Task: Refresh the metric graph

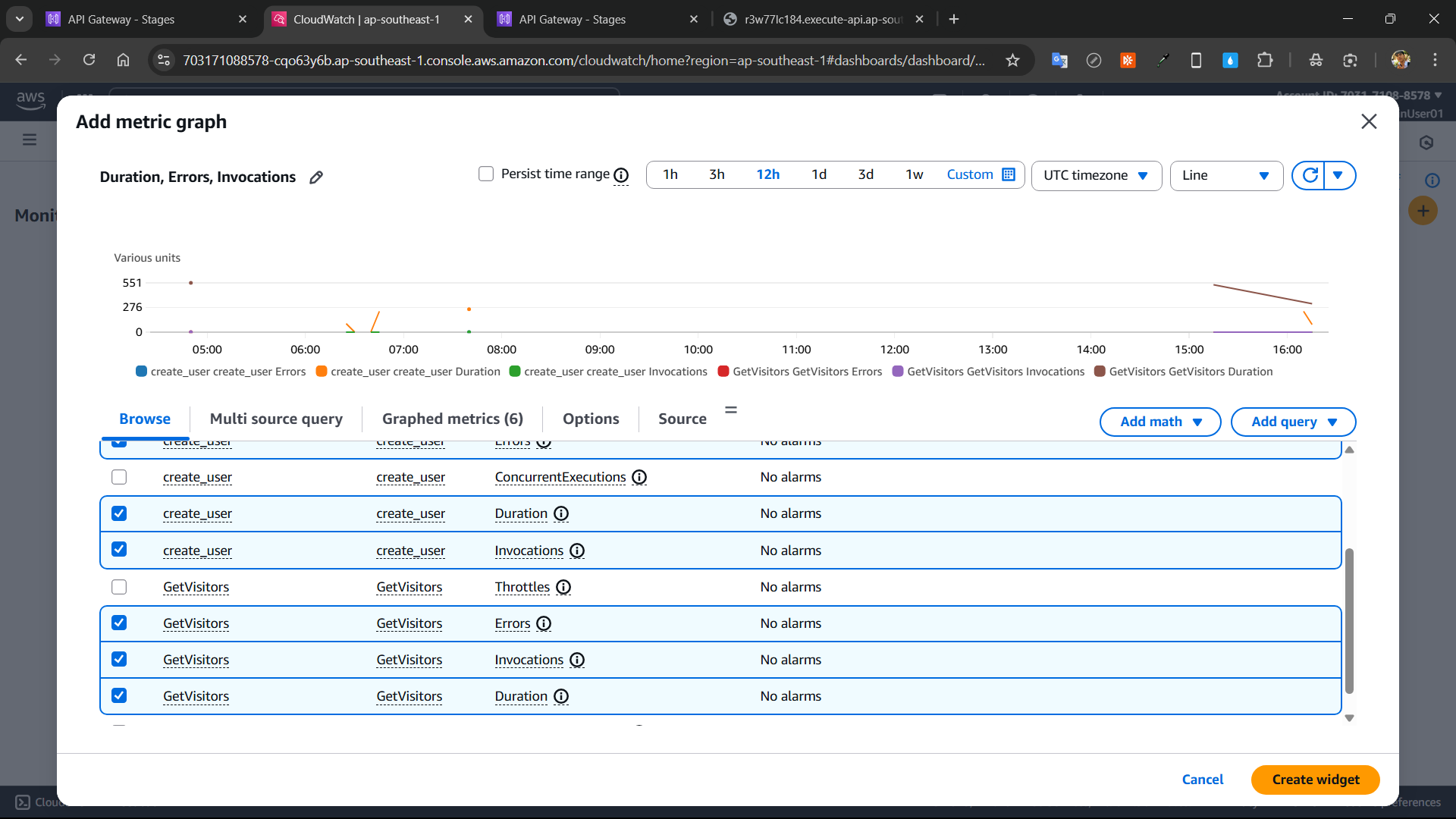Action: tap(1309, 175)
